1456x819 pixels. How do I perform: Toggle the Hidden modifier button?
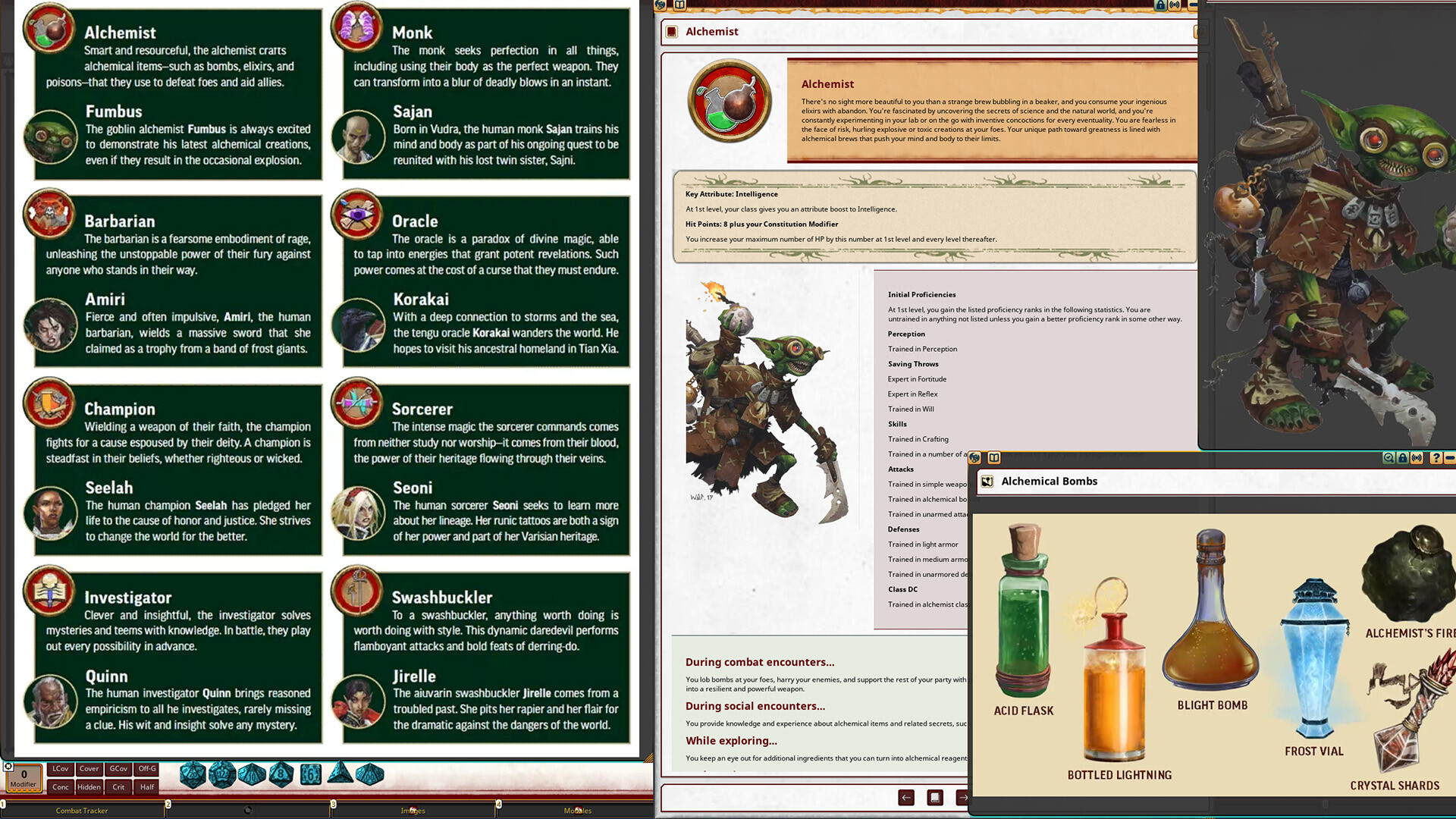pos(89,787)
